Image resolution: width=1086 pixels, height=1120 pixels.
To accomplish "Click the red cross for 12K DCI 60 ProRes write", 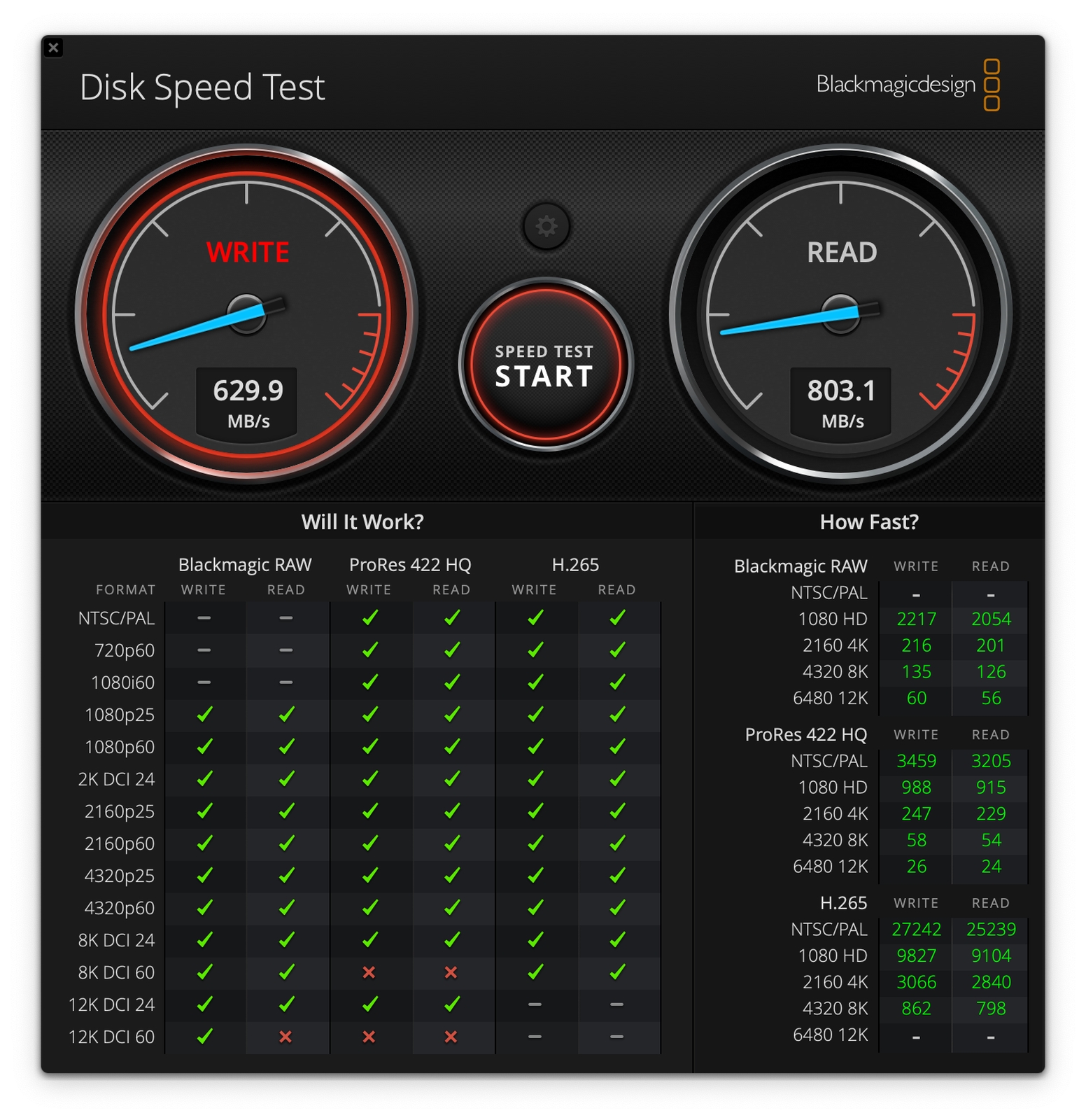I will tap(369, 1037).
